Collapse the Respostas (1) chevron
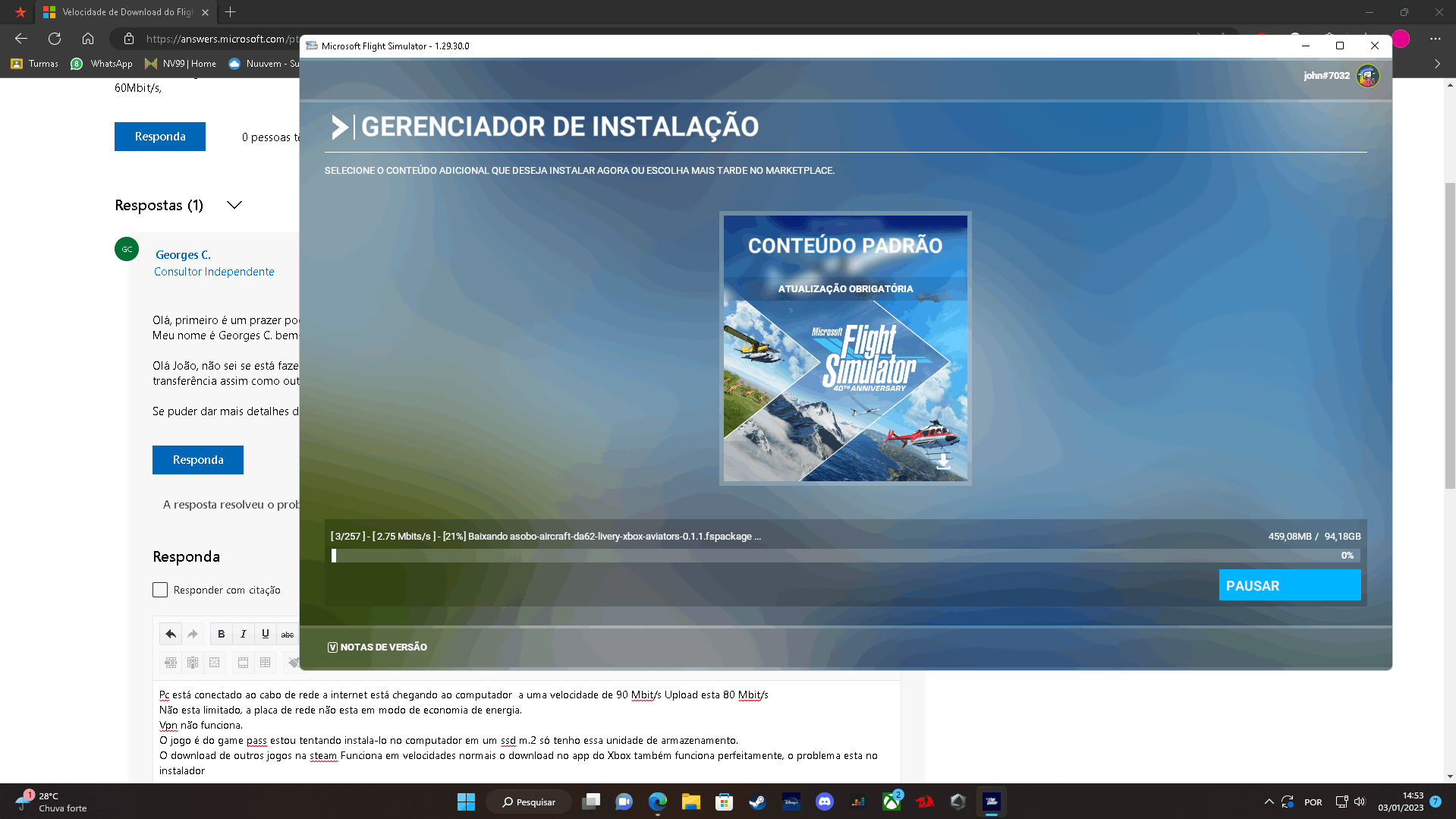1456x819 pixels. click(234, 205)
